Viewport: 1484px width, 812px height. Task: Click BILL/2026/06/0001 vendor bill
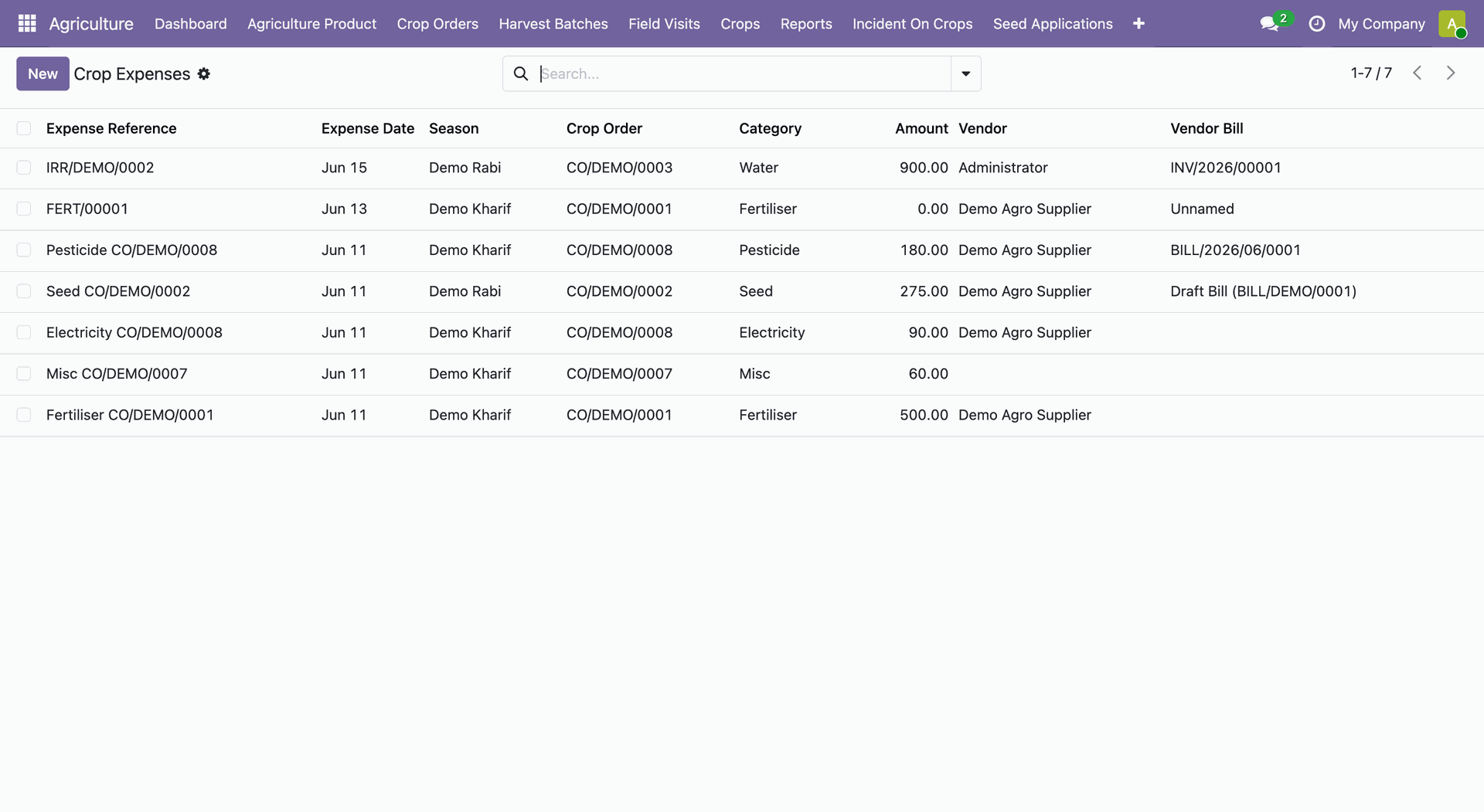[1235, 250]
